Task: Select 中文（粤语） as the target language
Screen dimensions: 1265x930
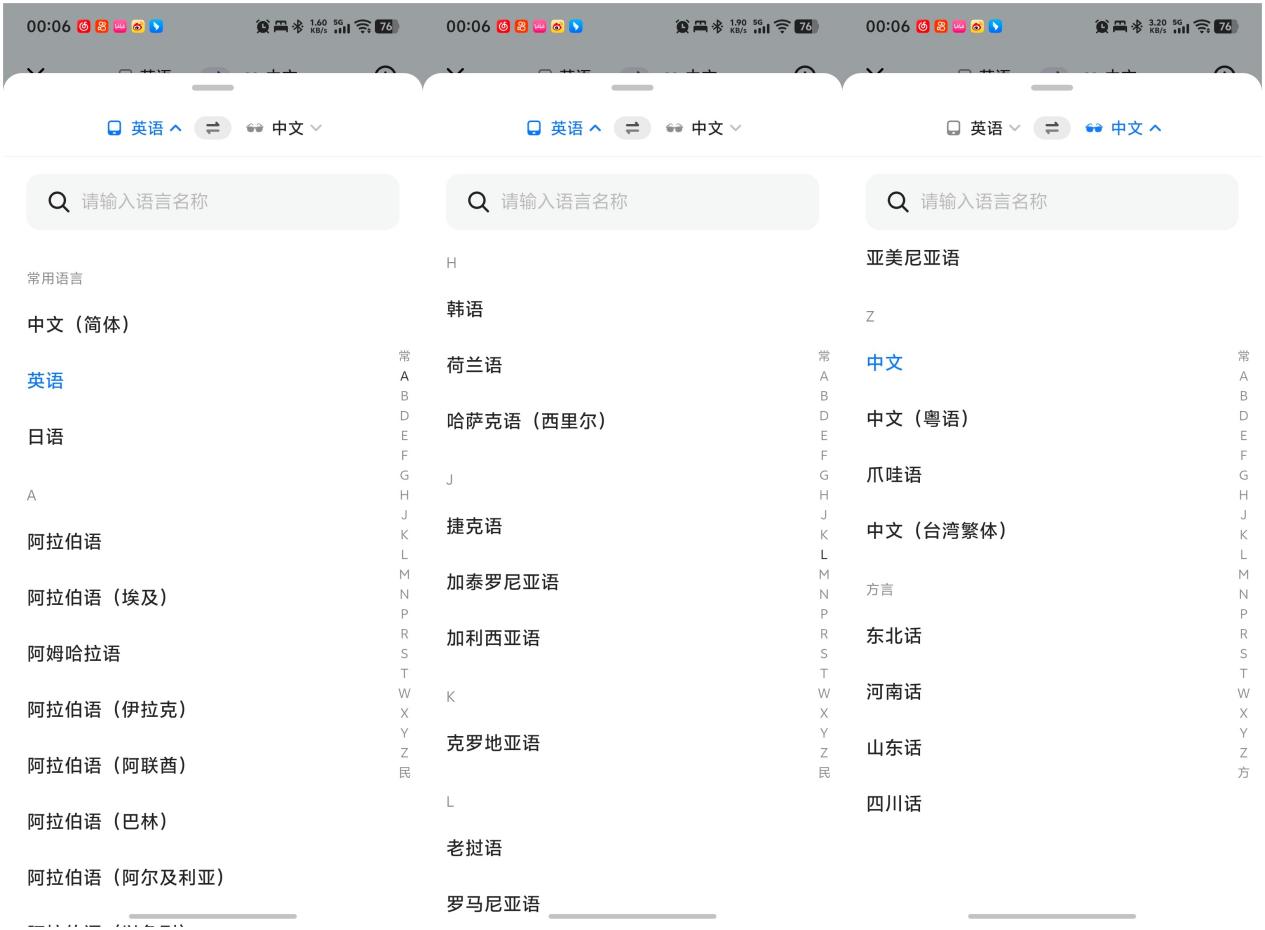Action: 918,419
